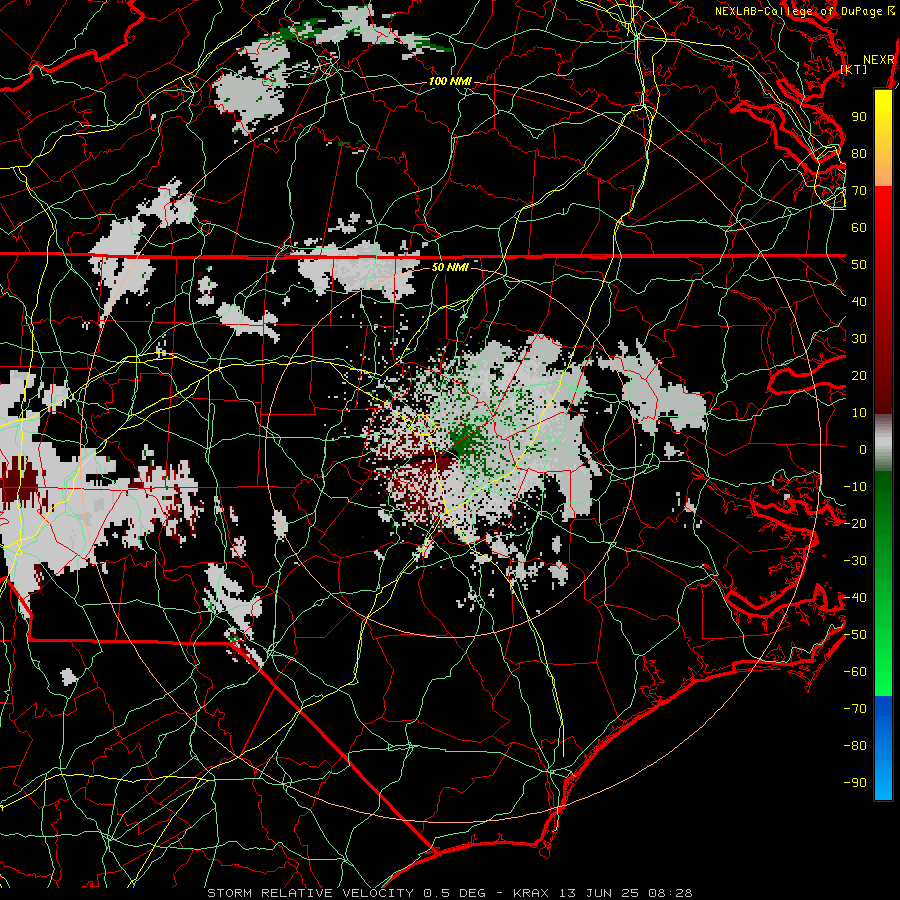900x900 pixels.
Task: Click the 40 value on the velocity scale
Action: [x=859, y=302]
